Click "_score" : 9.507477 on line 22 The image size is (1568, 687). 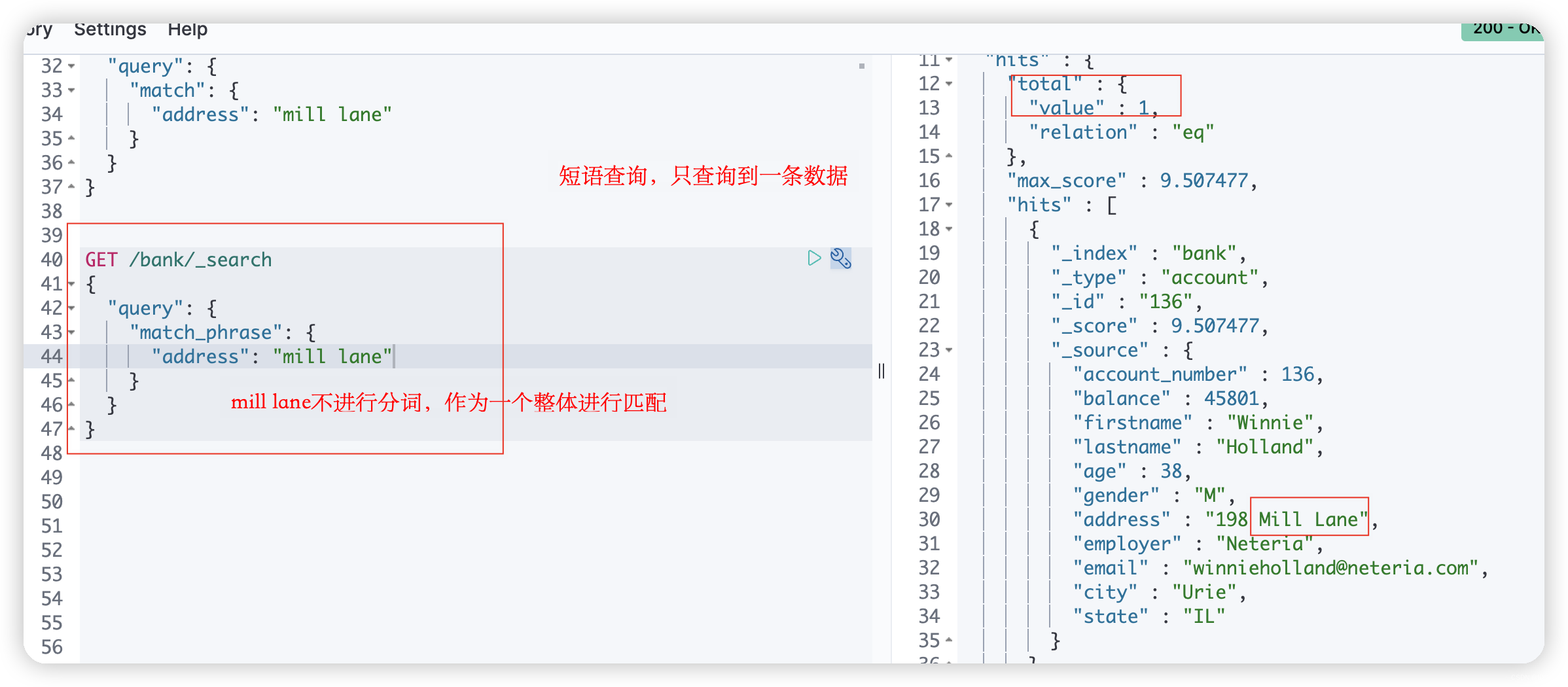(1160, 326)
